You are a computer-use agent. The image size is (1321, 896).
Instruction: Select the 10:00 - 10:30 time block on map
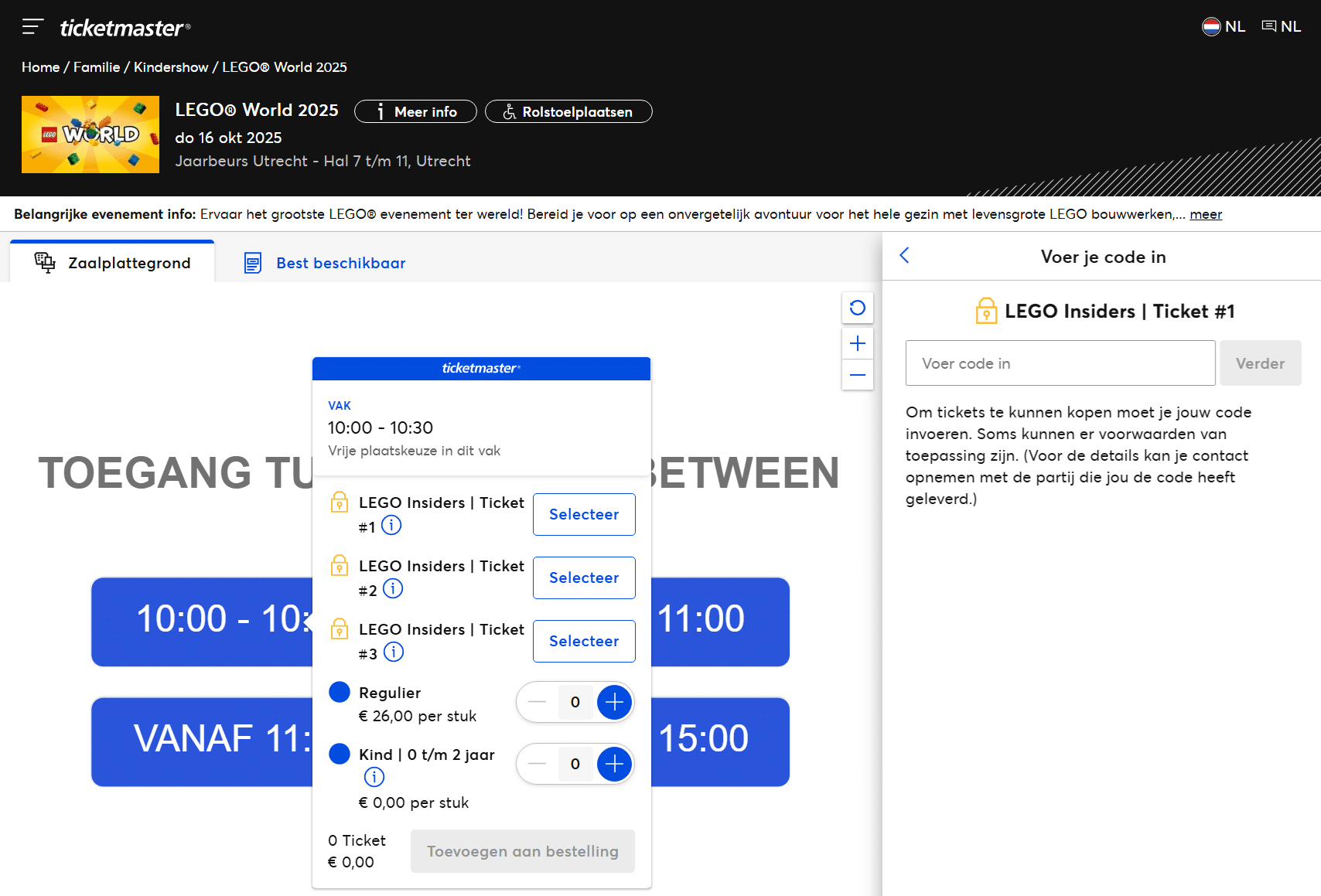point(203,622)
